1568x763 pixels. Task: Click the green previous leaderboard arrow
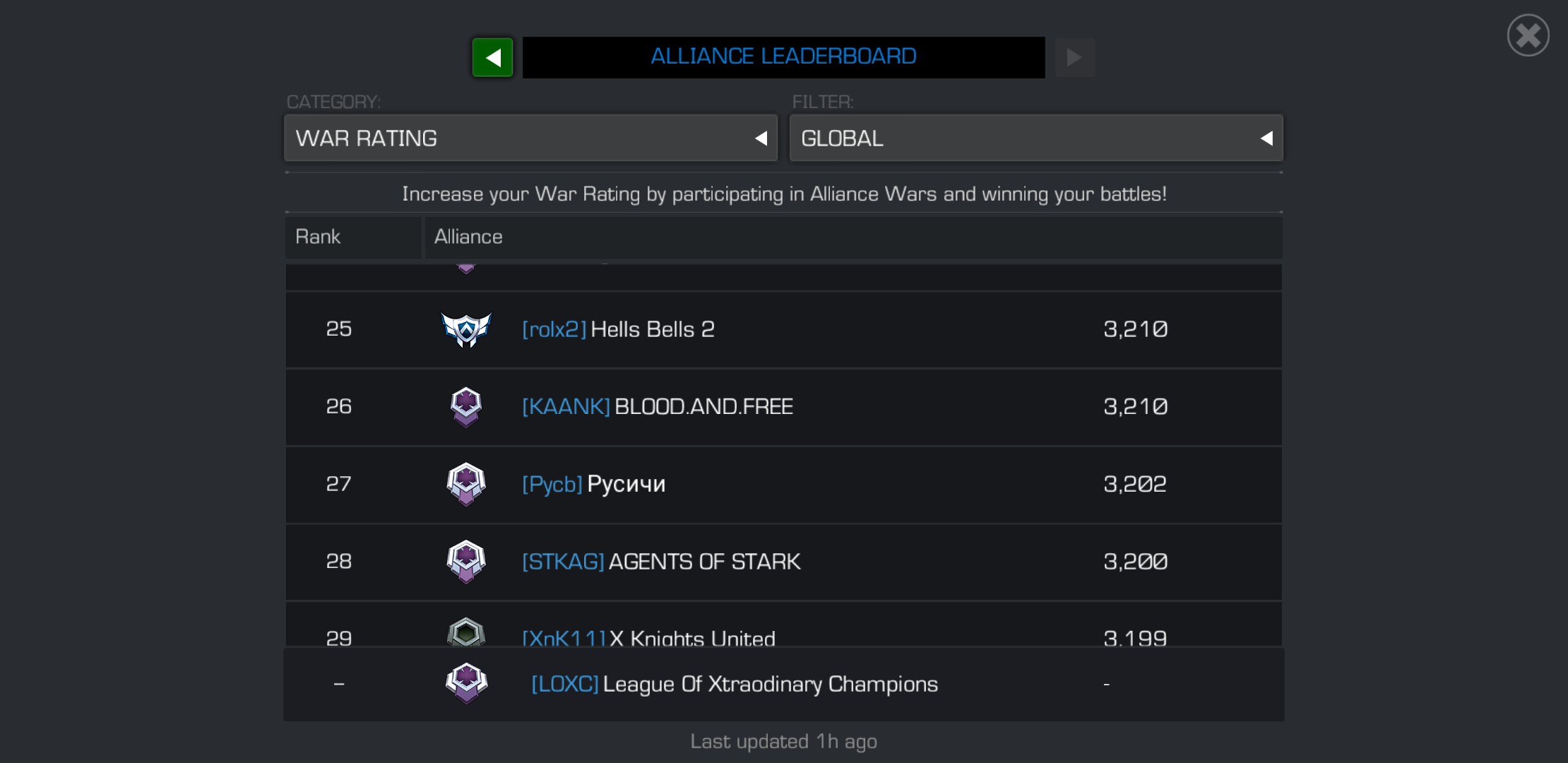click(492, 57)
